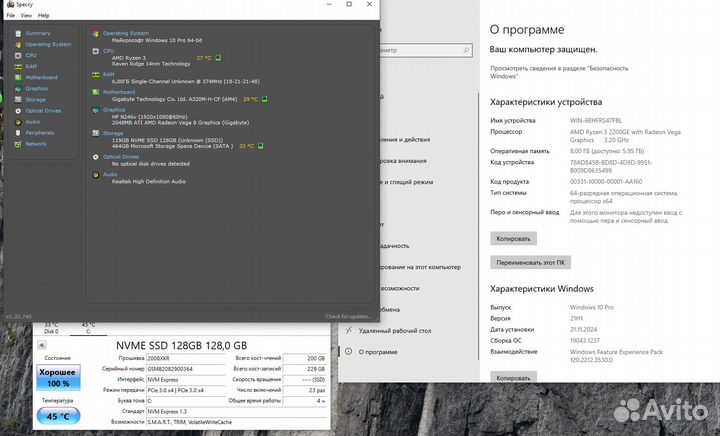Click drive title NVME SSD 128GB 128,0 GB
The height and width of the screenshot is (436, 720).
[181, 346]
